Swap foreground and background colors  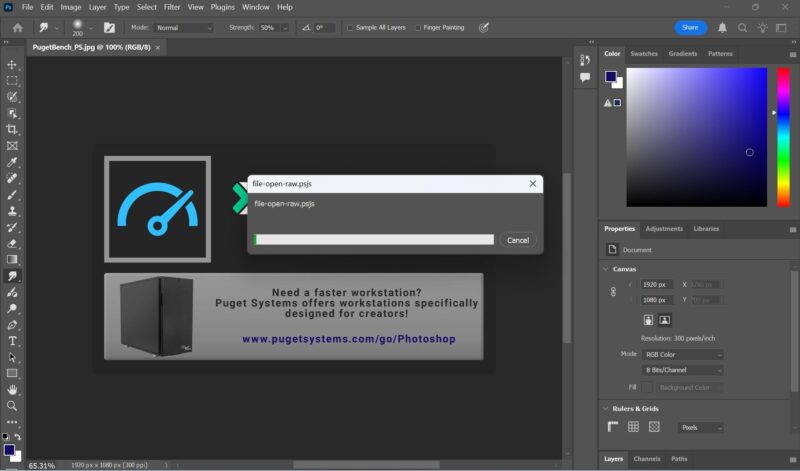pos(17,437)
